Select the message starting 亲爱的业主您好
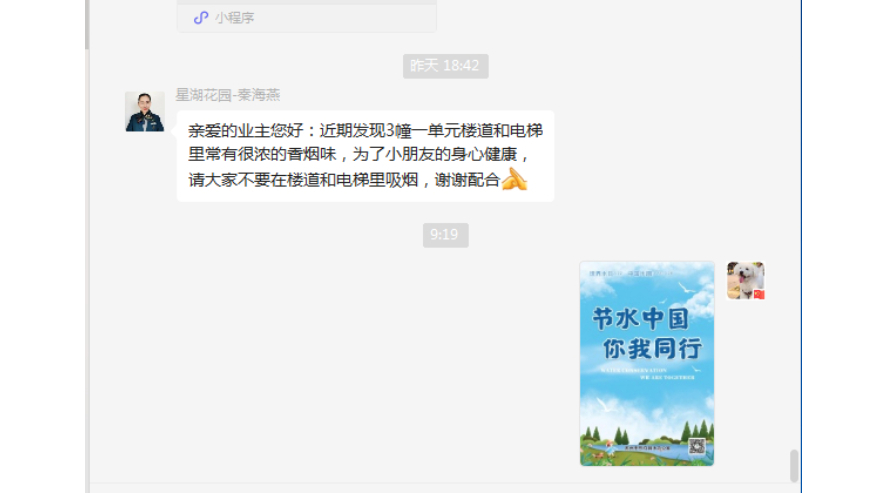This screenshot has height=493, width=880. [x=365, y=156]
